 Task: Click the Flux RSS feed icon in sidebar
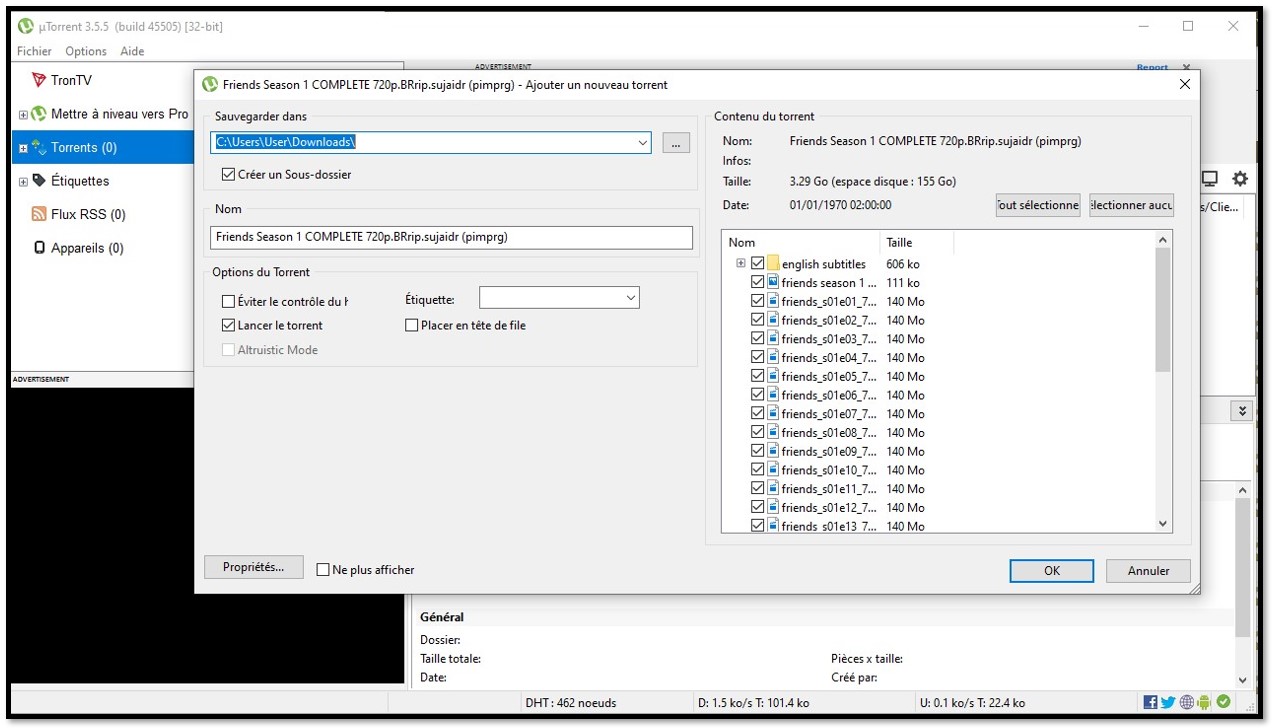point(39,214)
